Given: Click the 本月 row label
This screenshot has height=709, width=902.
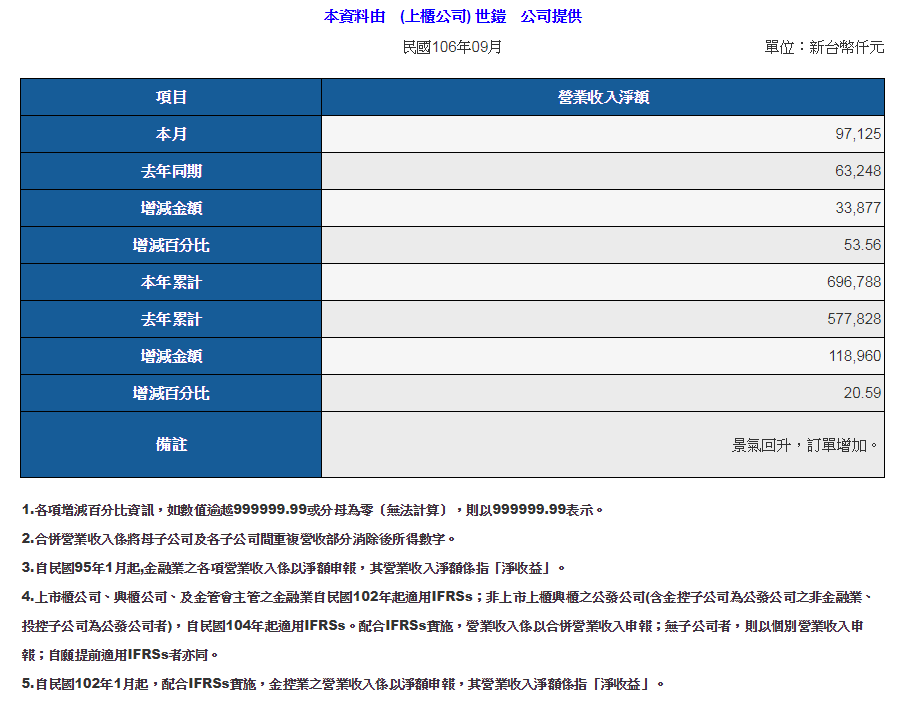Looking at the screenshot, I should point(171,134).
